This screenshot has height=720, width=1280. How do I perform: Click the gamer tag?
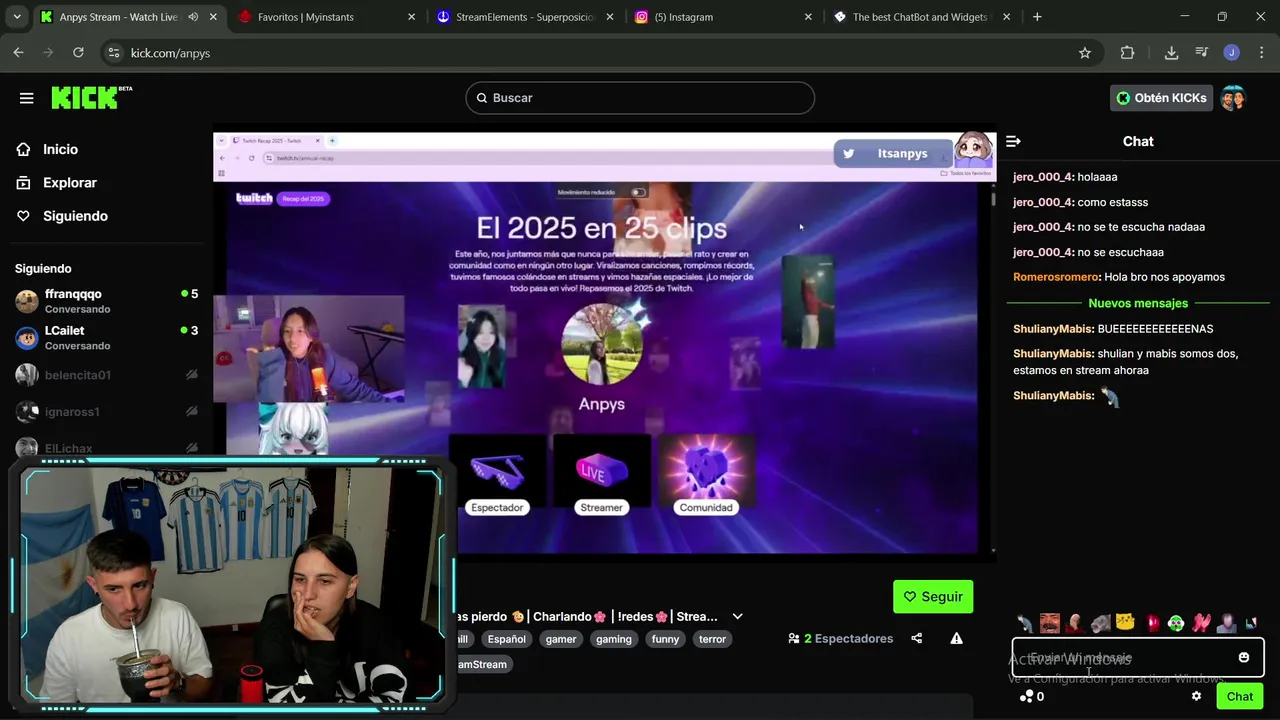561,639
